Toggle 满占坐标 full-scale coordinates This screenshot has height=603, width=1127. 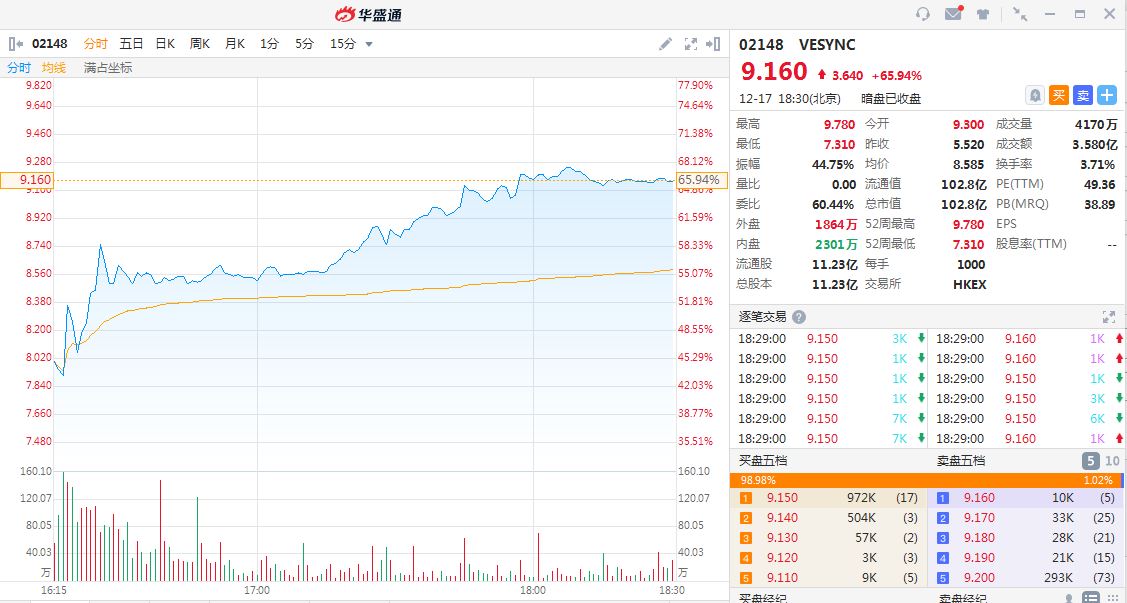108,68
